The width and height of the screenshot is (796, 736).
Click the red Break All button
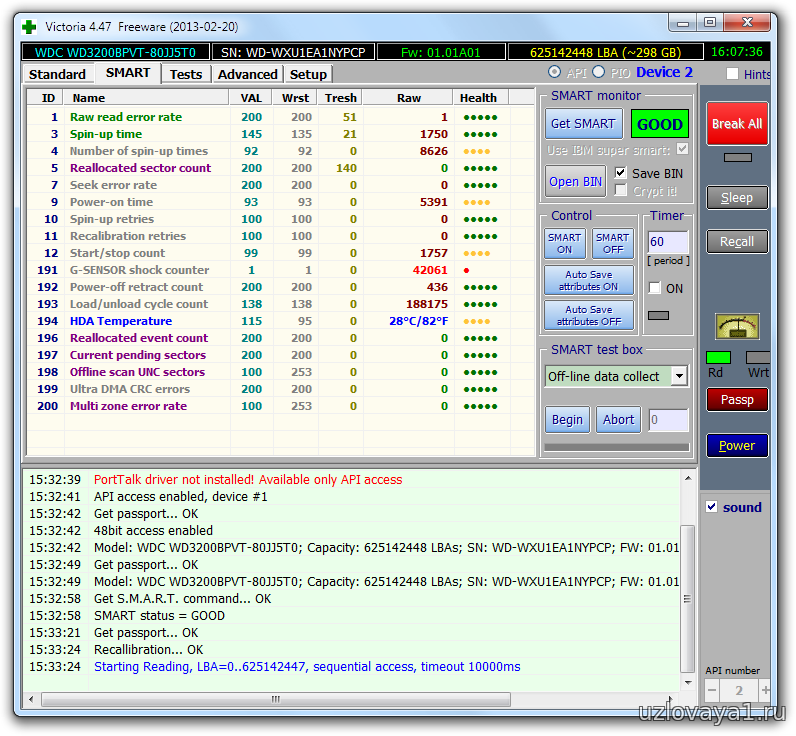click(x=737, y=124)
